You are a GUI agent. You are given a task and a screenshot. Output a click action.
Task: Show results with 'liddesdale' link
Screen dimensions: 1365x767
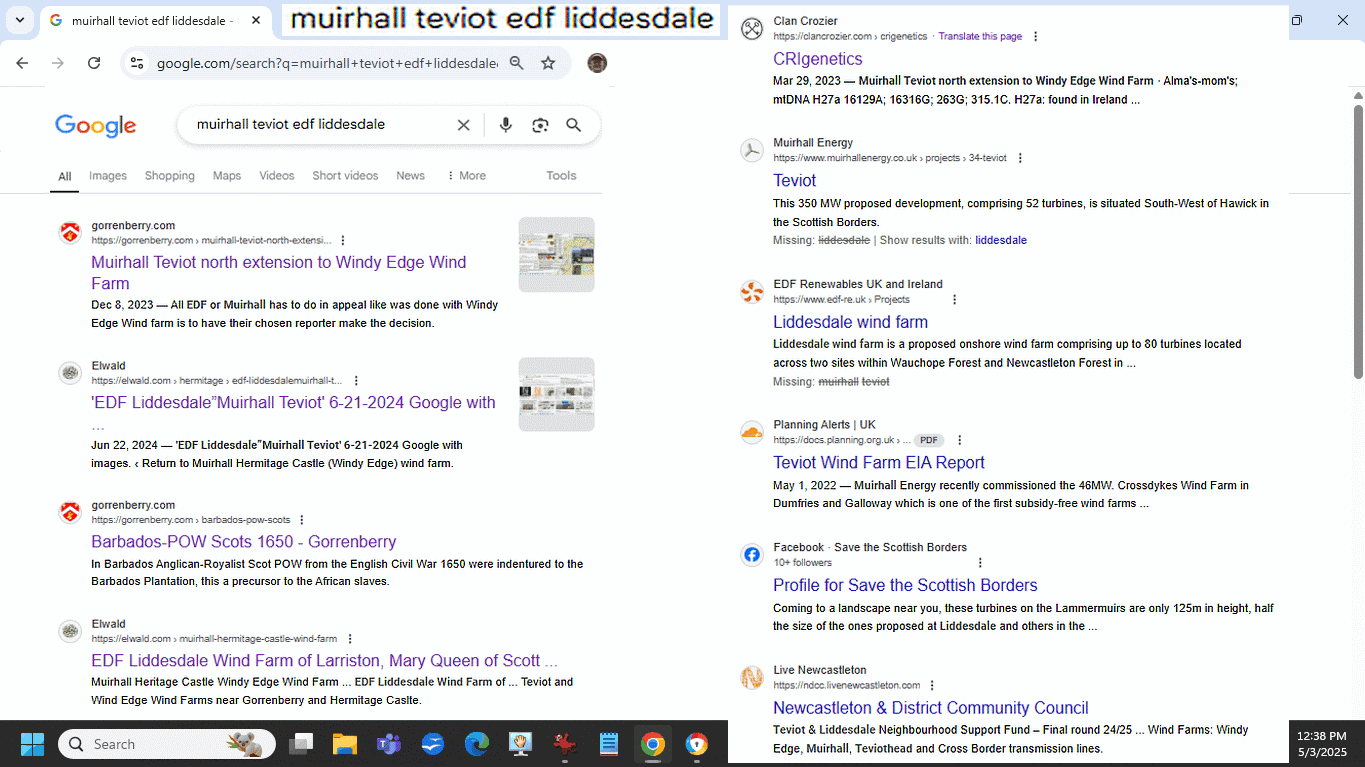(x=1001, y=241)
